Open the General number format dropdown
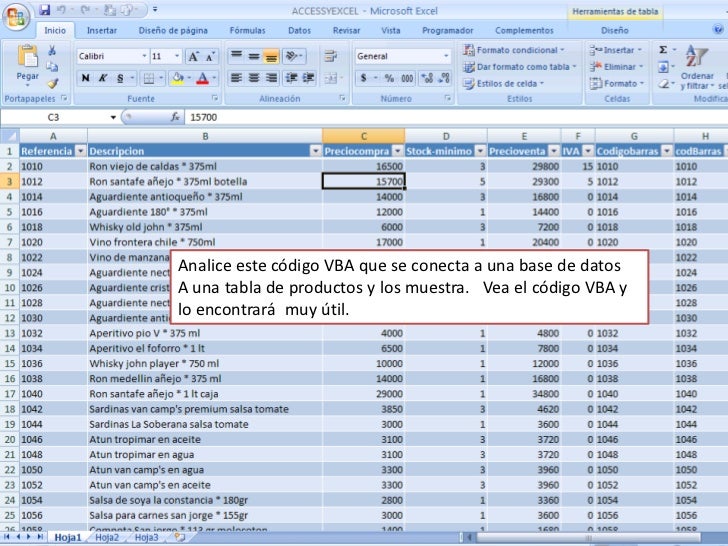The width and height of the screenshot is (728, 546). pyautogui.click(x=446, y=56)
